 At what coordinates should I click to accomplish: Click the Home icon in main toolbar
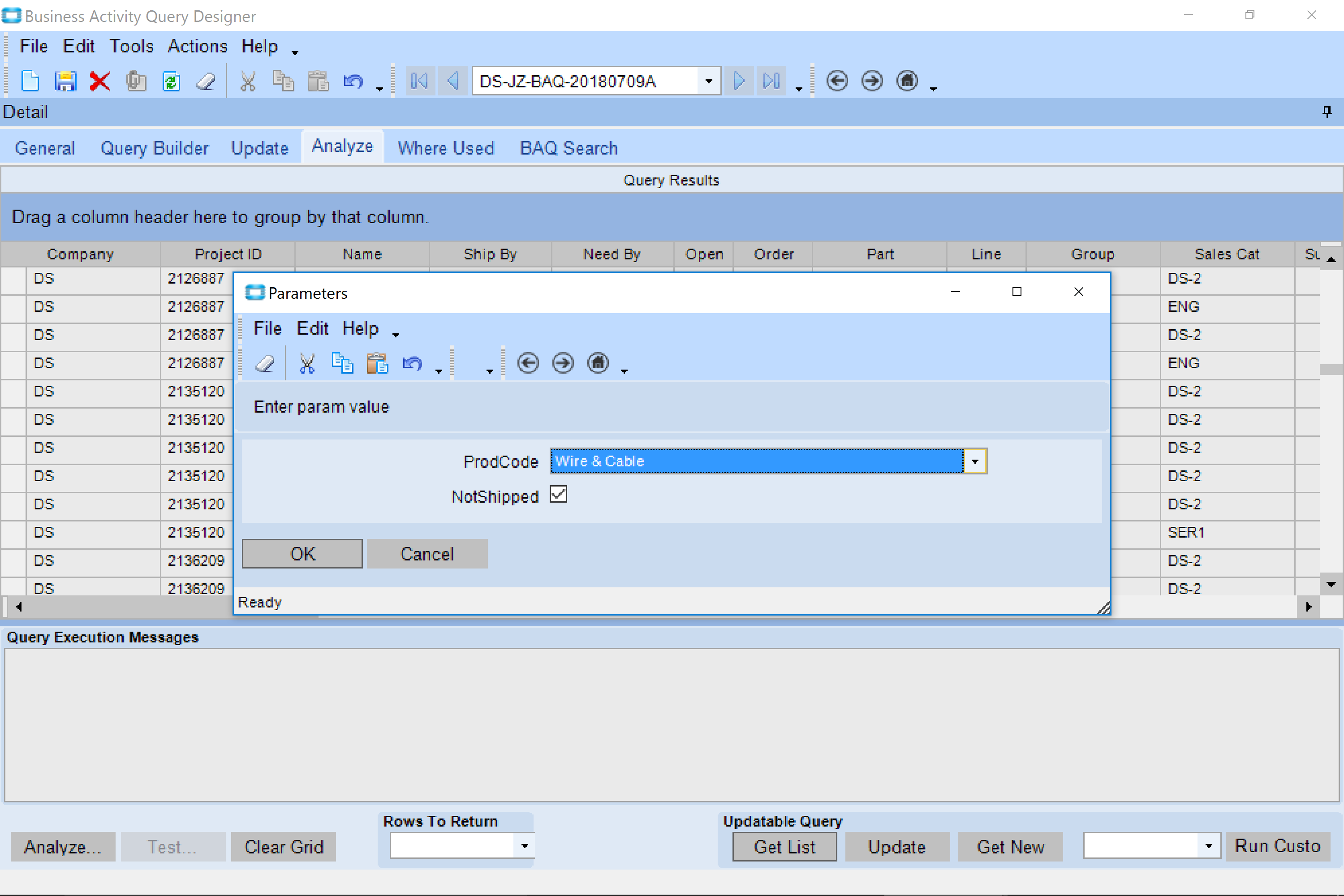point(907,81)
